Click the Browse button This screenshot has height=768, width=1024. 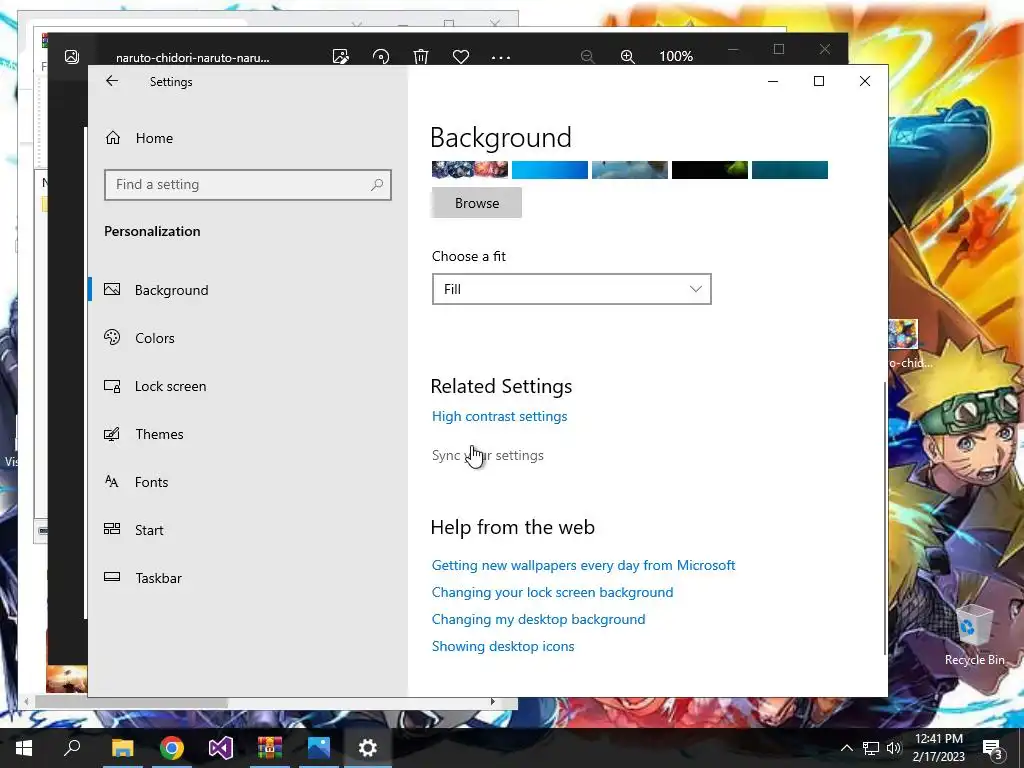tap(477, 203)
